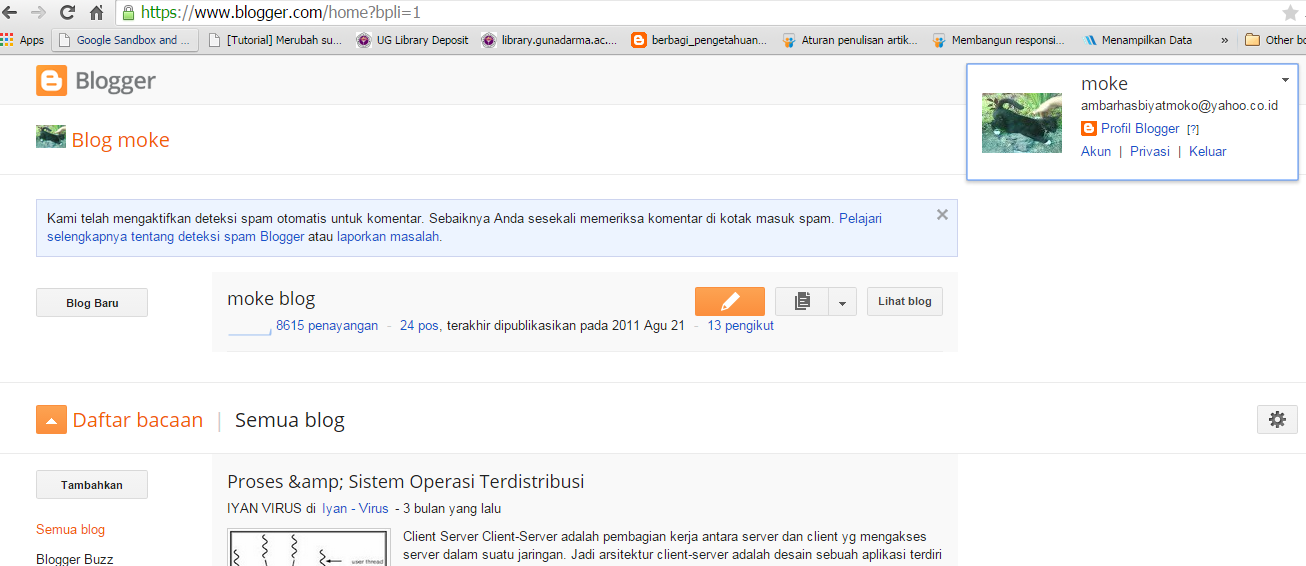The width and height of the screenshot is (1306, 566).
Task: Reload the page with the refresh icon
Action: tap(67, 13)
